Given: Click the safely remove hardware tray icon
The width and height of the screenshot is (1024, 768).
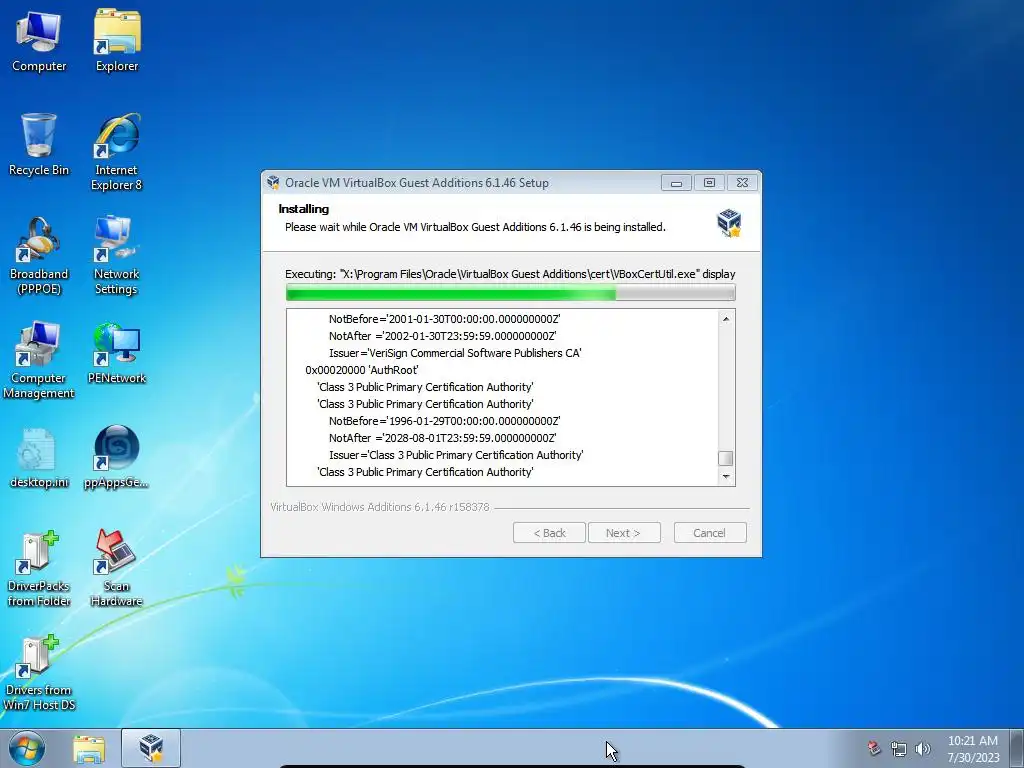Looking at the screenshot, I should tap(874, 748).
